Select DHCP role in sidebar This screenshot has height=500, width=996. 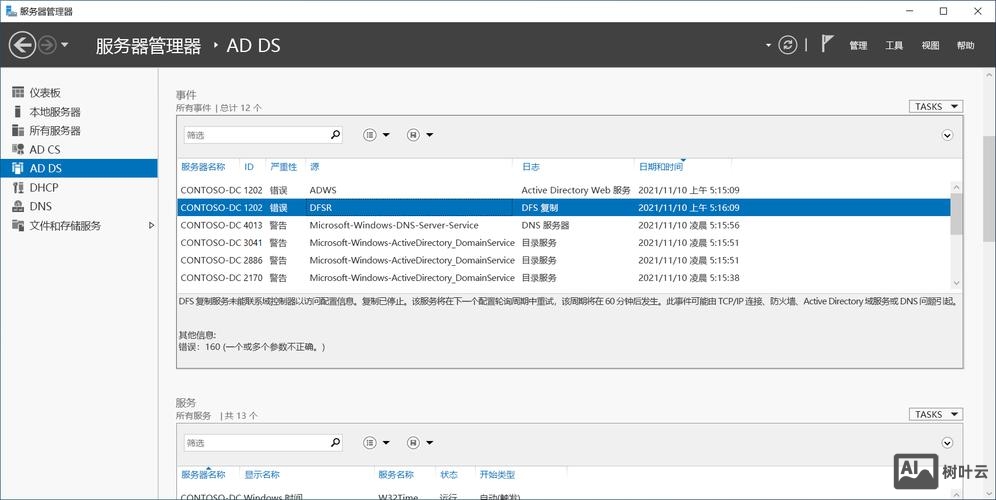(43, 188)
